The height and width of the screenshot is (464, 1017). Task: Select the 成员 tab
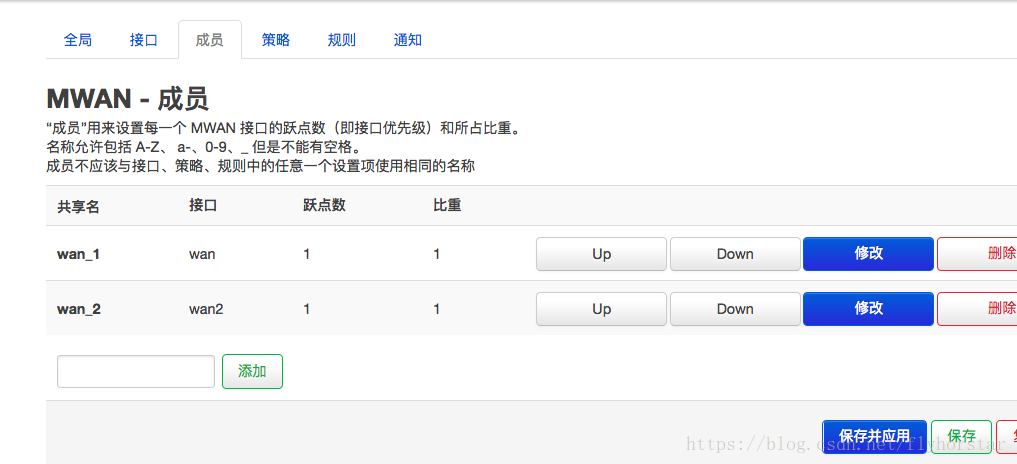coord(209,40)
